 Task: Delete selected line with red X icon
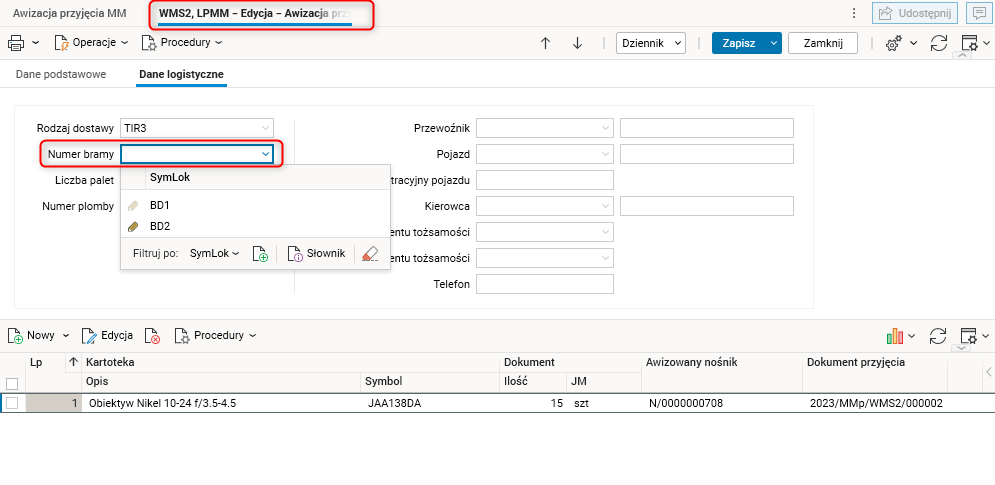click(152, 336)
